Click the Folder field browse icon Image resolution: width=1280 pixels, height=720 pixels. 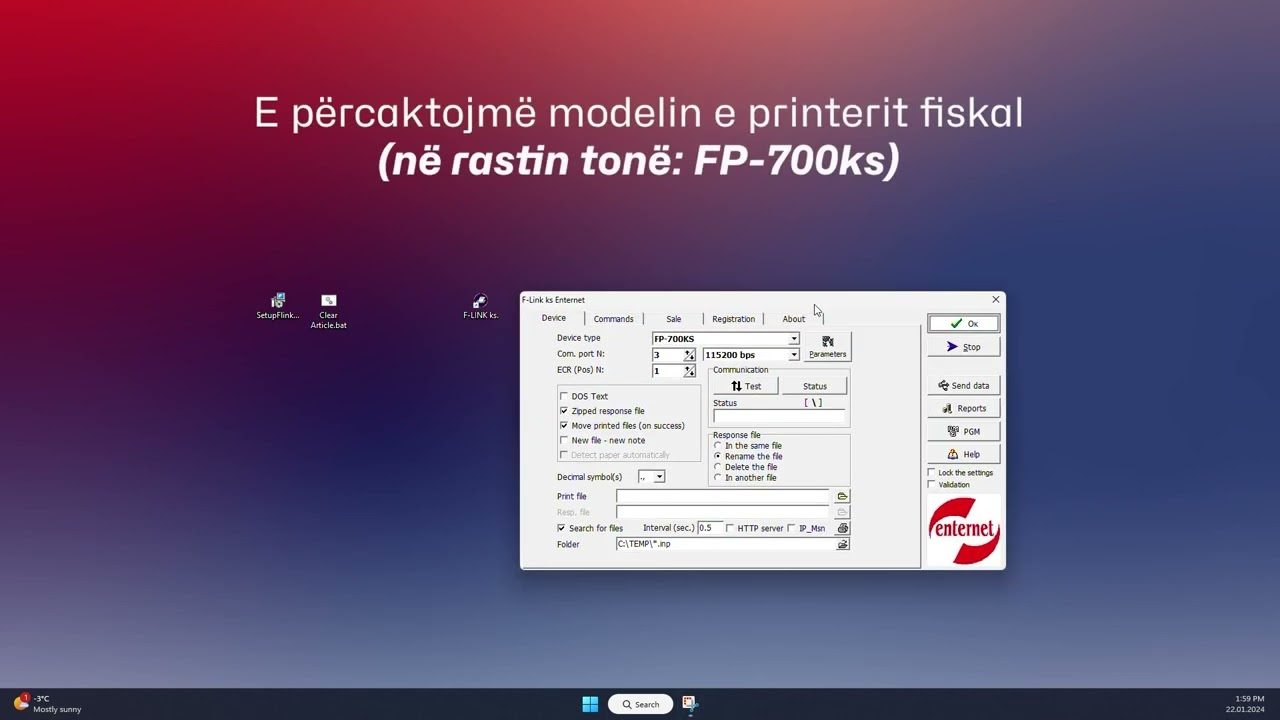click(x=842, y=544)
